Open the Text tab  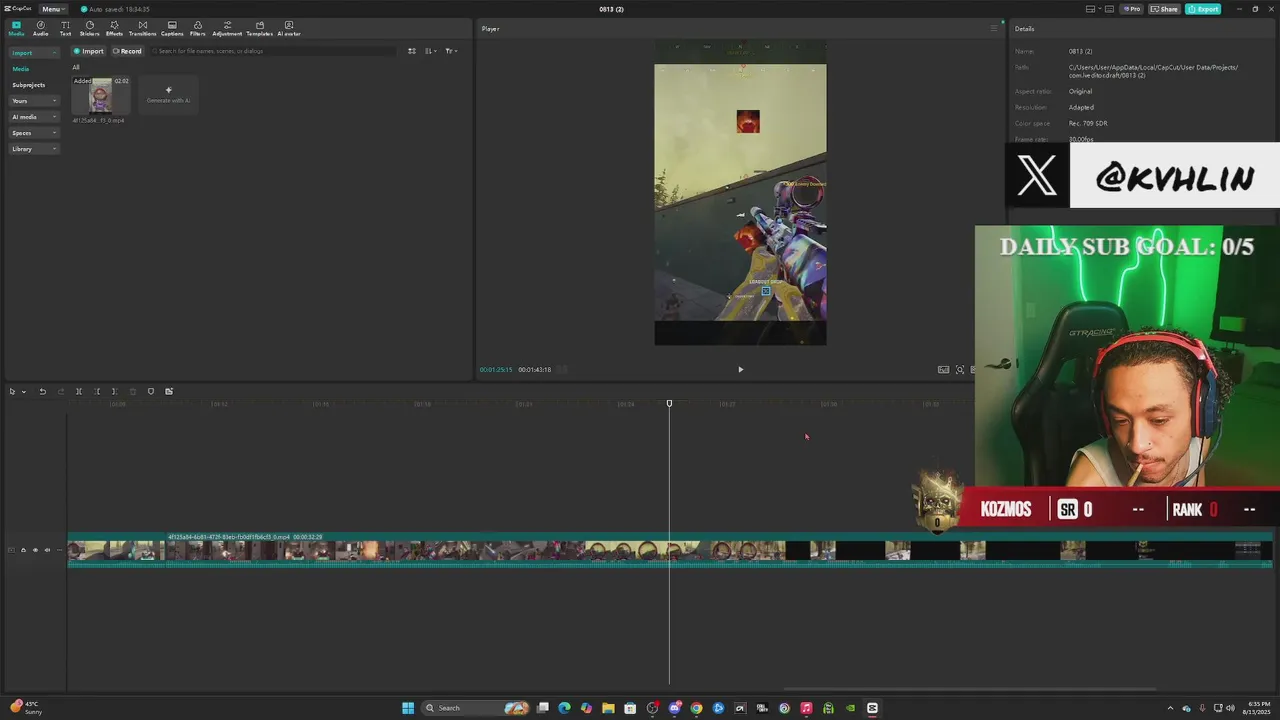pyautogui.click(x=65, y=28)
